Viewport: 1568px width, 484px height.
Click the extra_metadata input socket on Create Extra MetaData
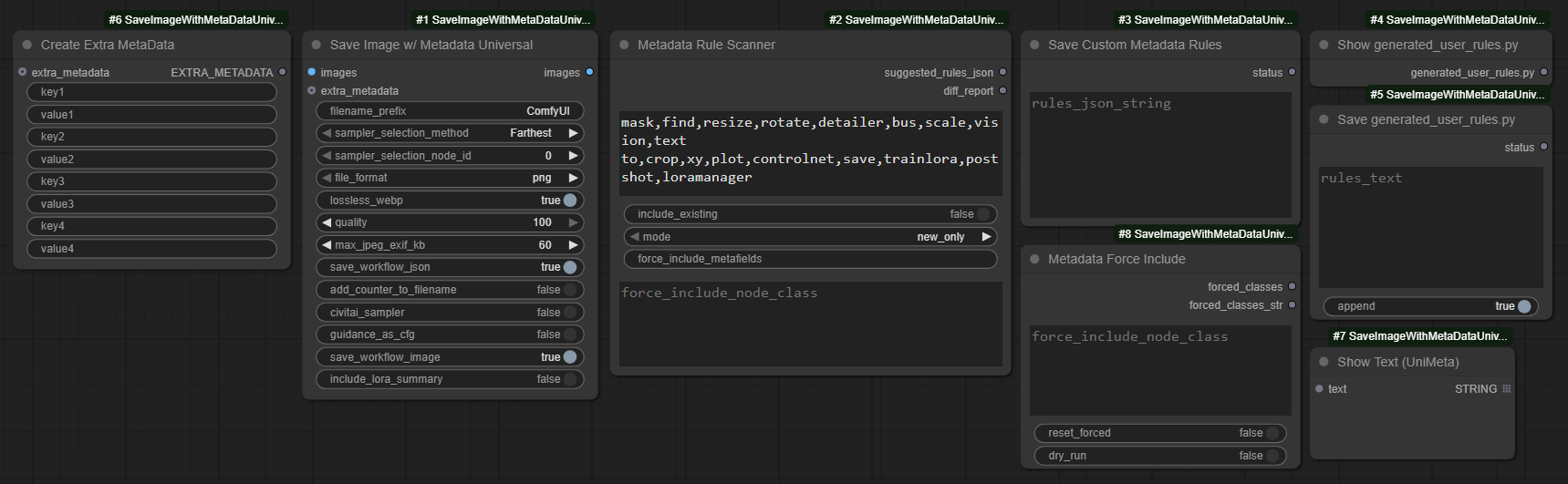click(23, 72)
